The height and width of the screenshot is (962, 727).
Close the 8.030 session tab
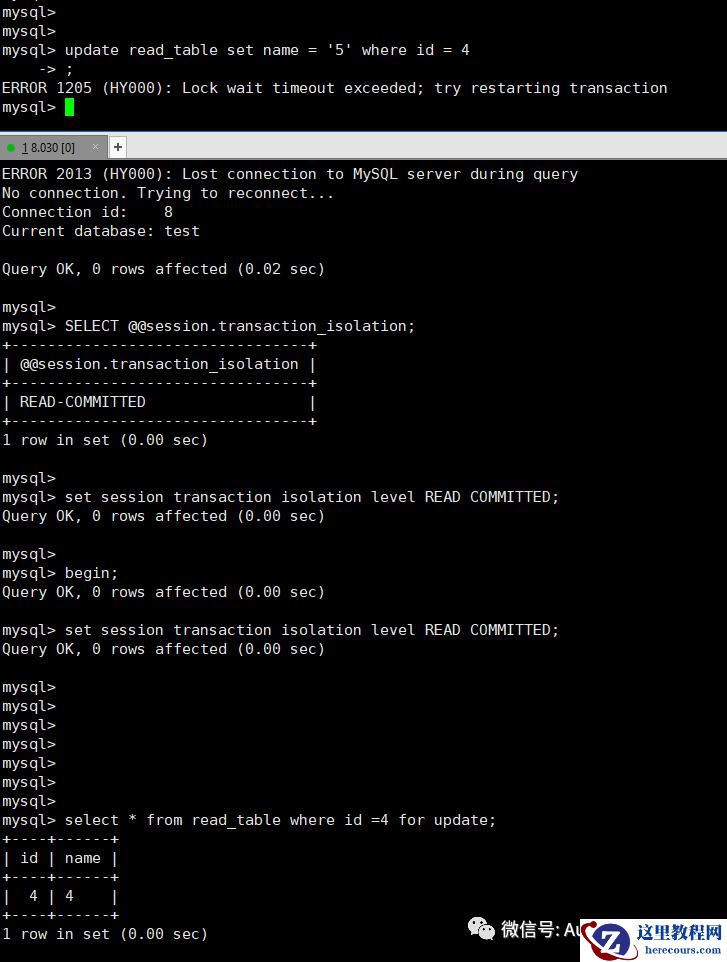[x=95, y=147]
